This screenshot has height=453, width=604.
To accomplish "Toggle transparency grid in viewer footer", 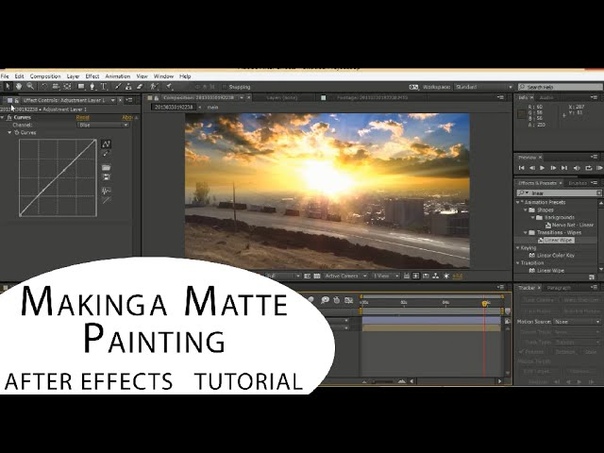I will click(317, 276).
